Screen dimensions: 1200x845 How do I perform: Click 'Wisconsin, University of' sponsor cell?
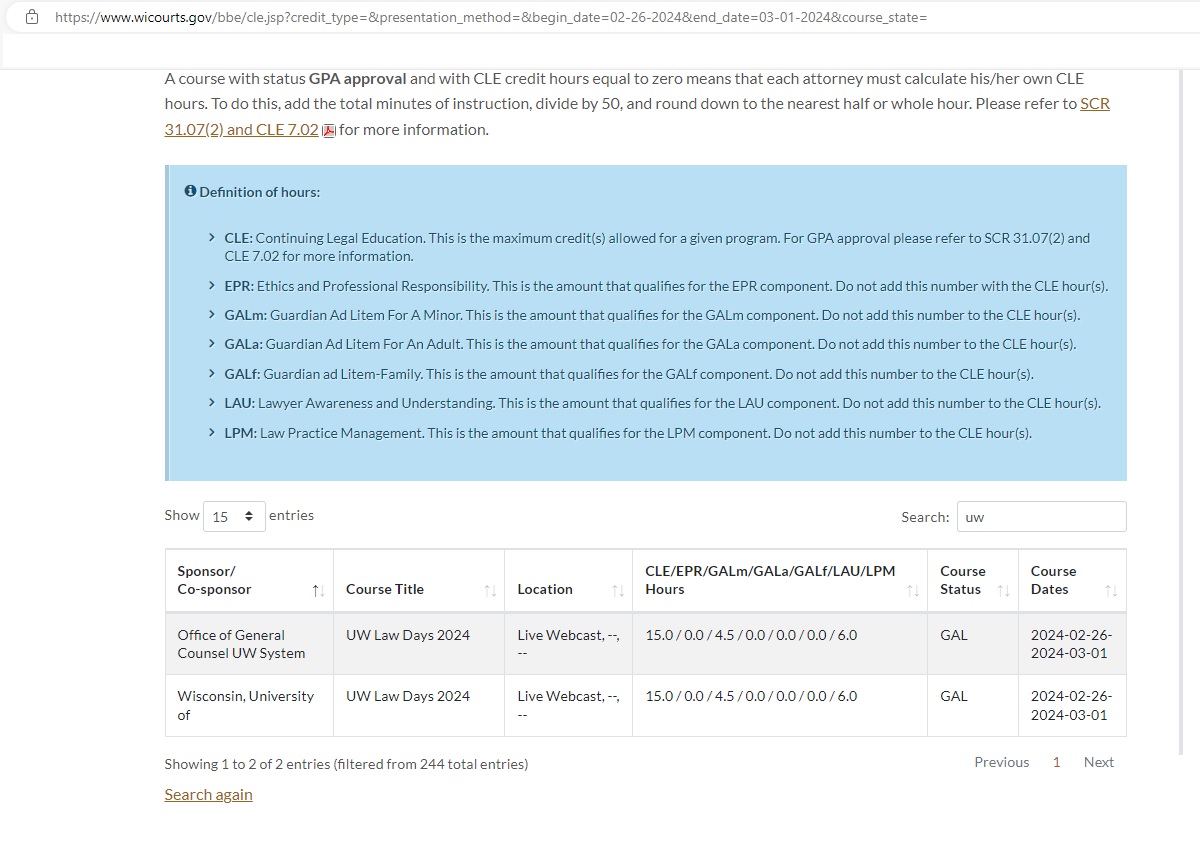coord(249,706)
